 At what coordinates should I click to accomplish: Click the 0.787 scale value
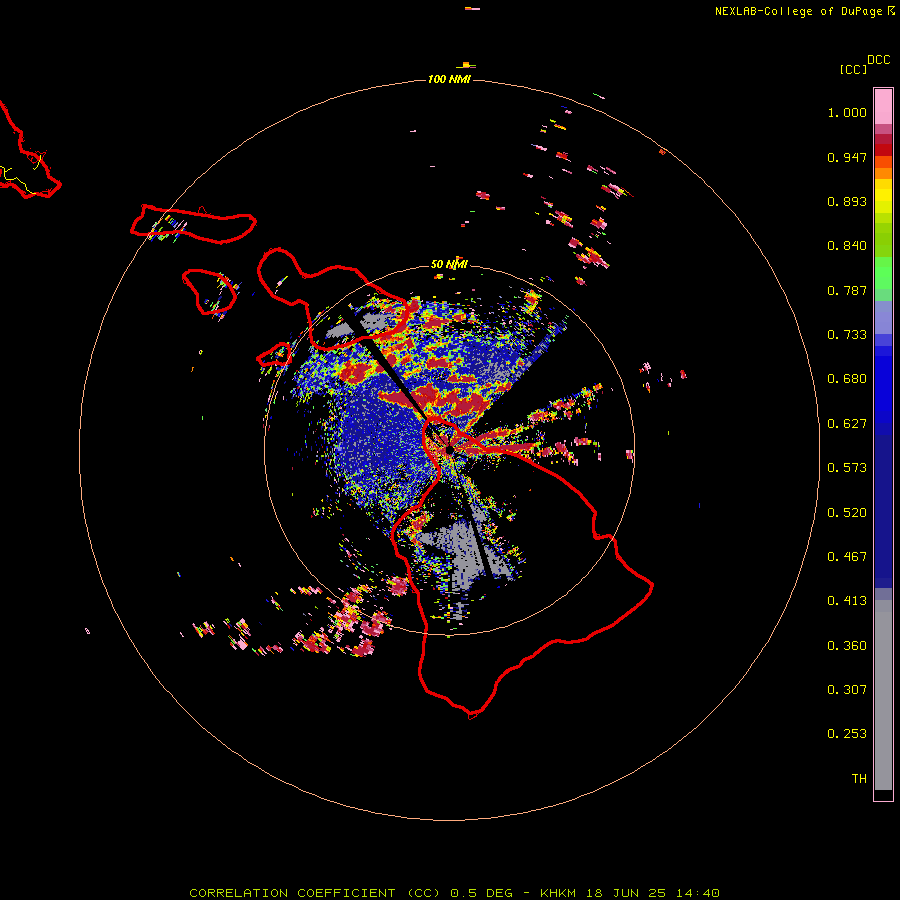tap(847, 290)
